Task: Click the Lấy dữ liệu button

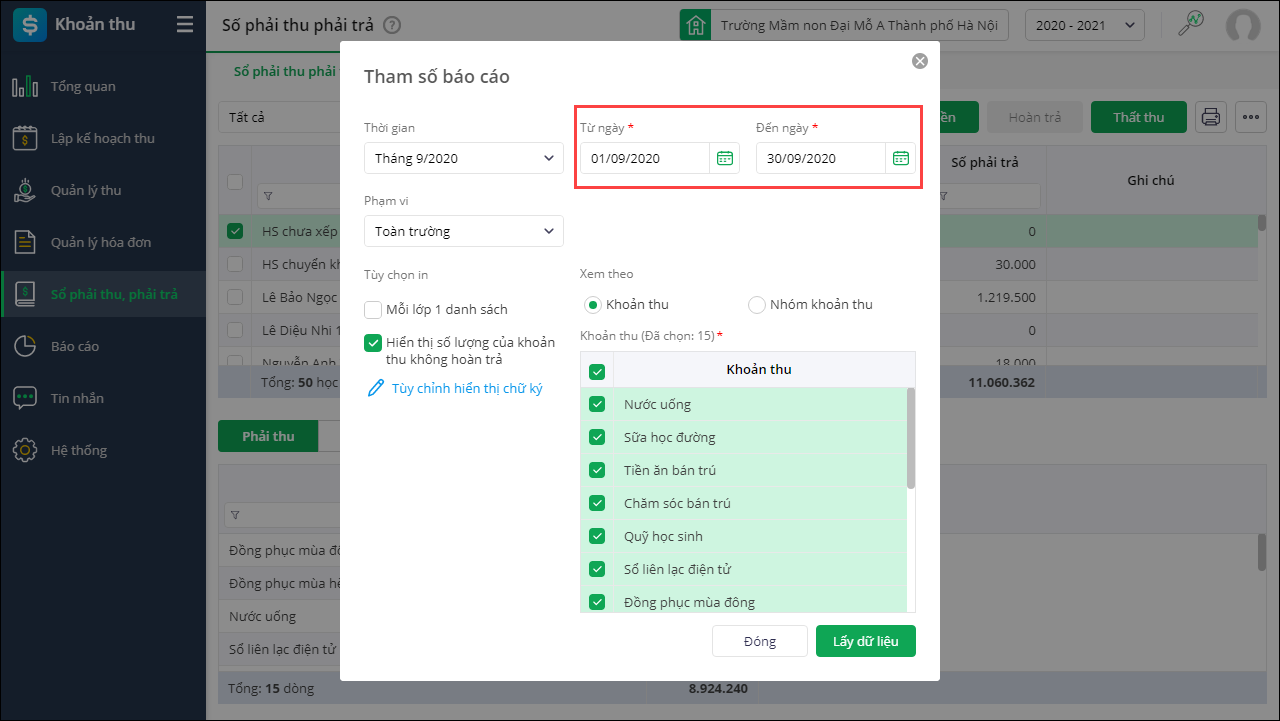Action: 865,641
